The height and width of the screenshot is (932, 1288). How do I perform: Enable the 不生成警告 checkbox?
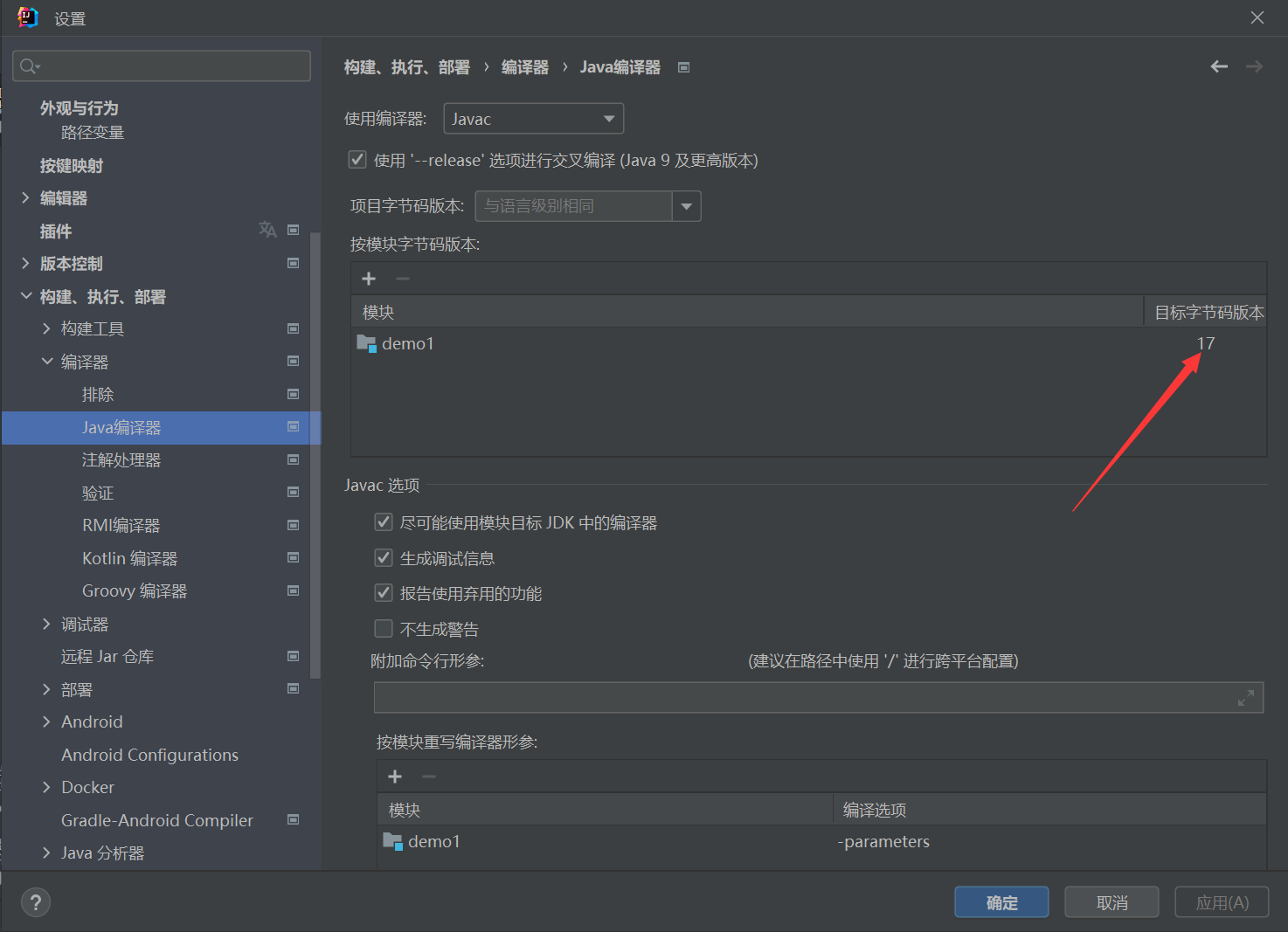[384, 629]
